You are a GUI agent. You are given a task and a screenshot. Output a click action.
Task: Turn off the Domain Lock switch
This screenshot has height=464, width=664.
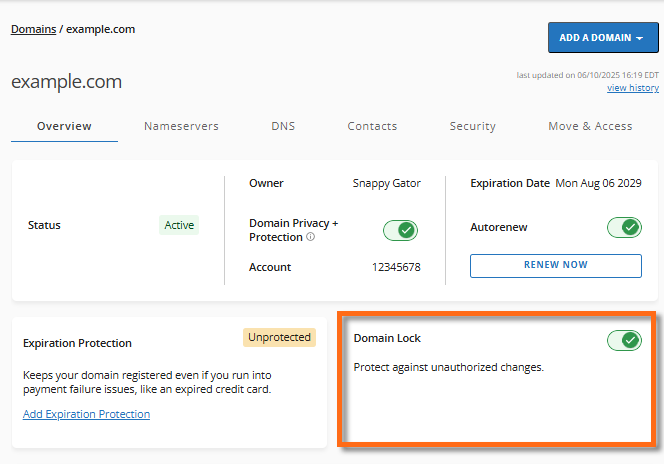click(624, 341)
